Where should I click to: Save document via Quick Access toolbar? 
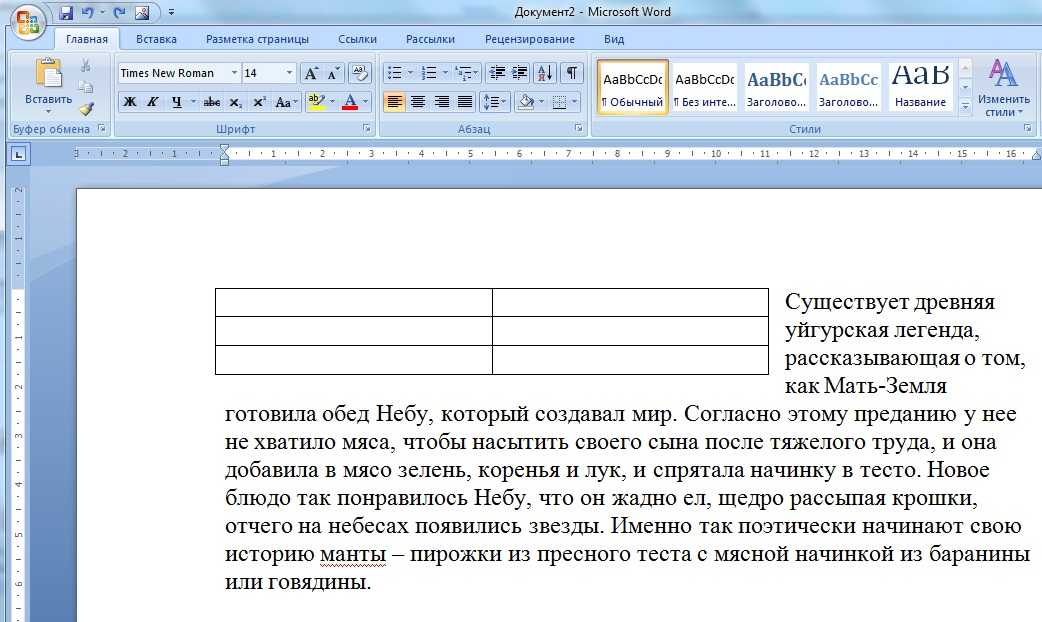pos(66,13)
